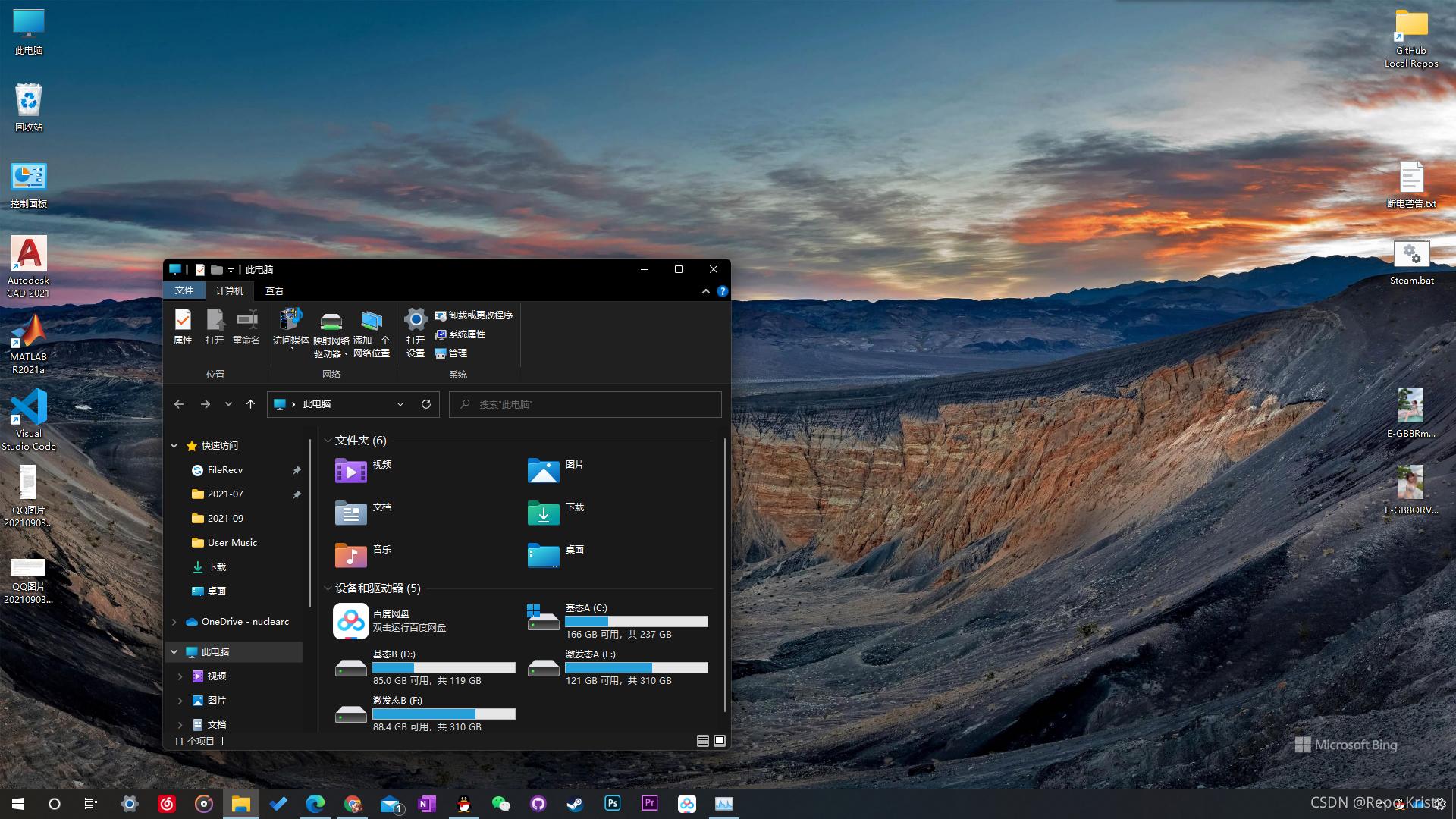Screen dimensions: 1456x819
Task: Expand the 访问媒体 dropdown arrow
Action: point(290,349)
